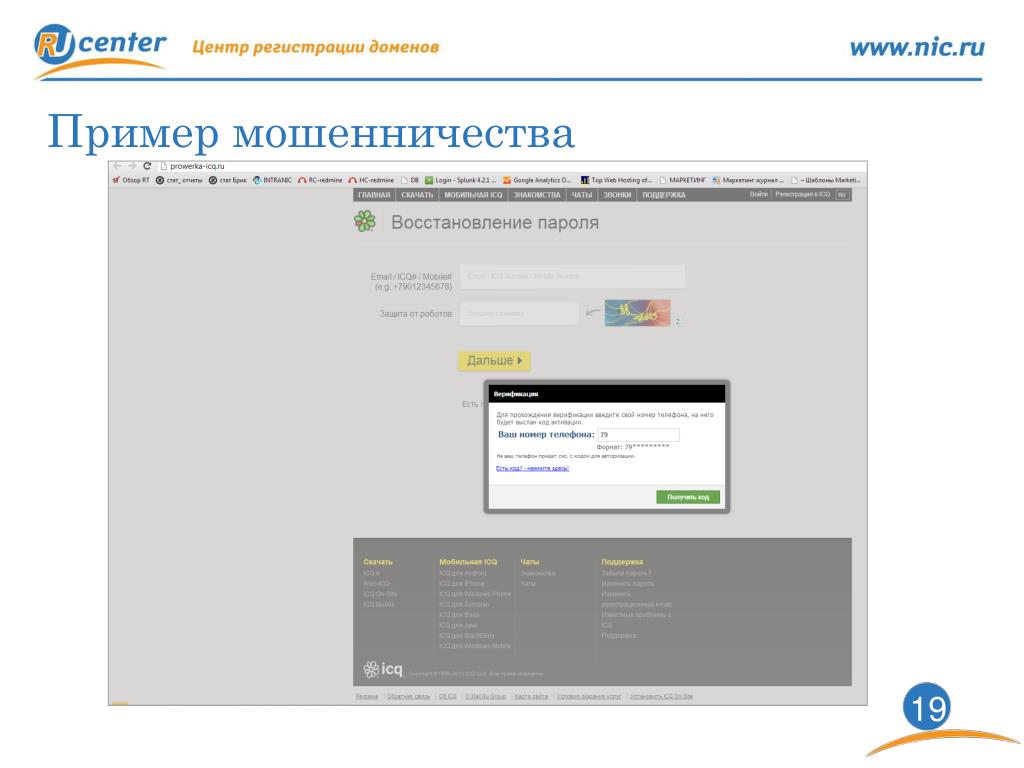This screenshot has height=768, width=1024.
Task: Open the RC-redmine bookmark
Action: coord(320,180)
